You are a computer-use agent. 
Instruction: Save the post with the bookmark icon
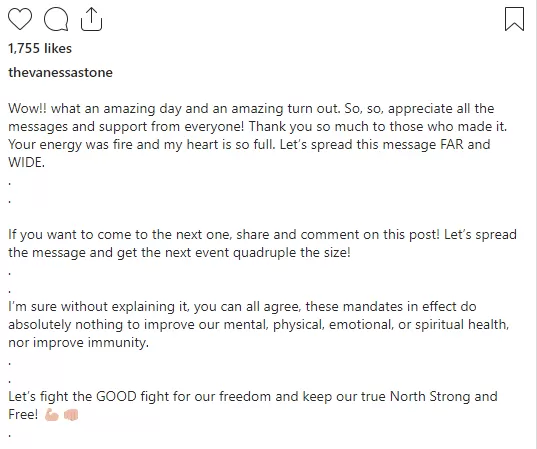(514, 19)
